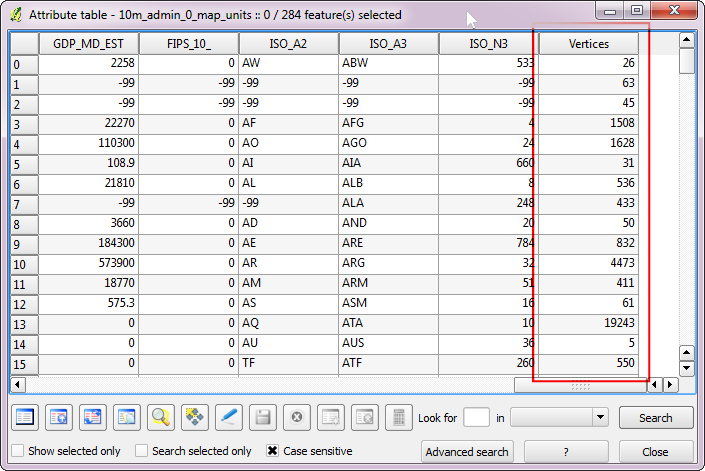The height and width of the screenshot is (471, 705).
Task: Click the AW cell in ISO_A2
Action: [x=289, y=63]
